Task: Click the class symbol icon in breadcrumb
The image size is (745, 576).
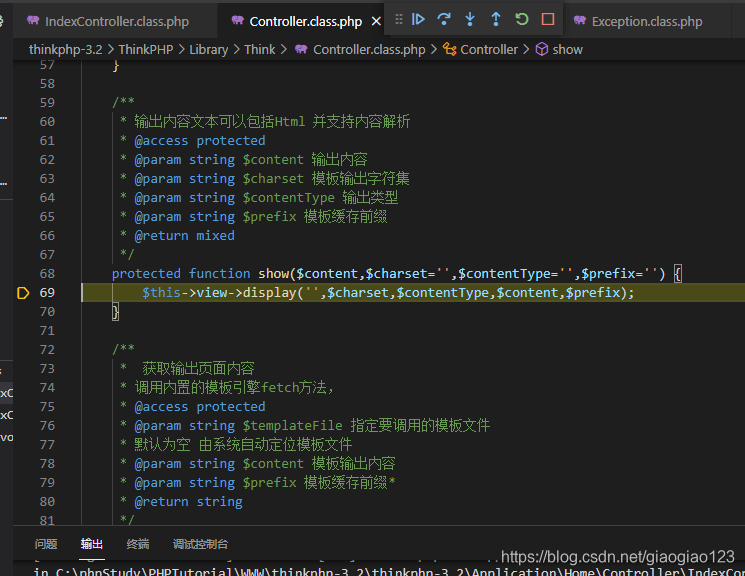Action: click(x=449, y=49)
